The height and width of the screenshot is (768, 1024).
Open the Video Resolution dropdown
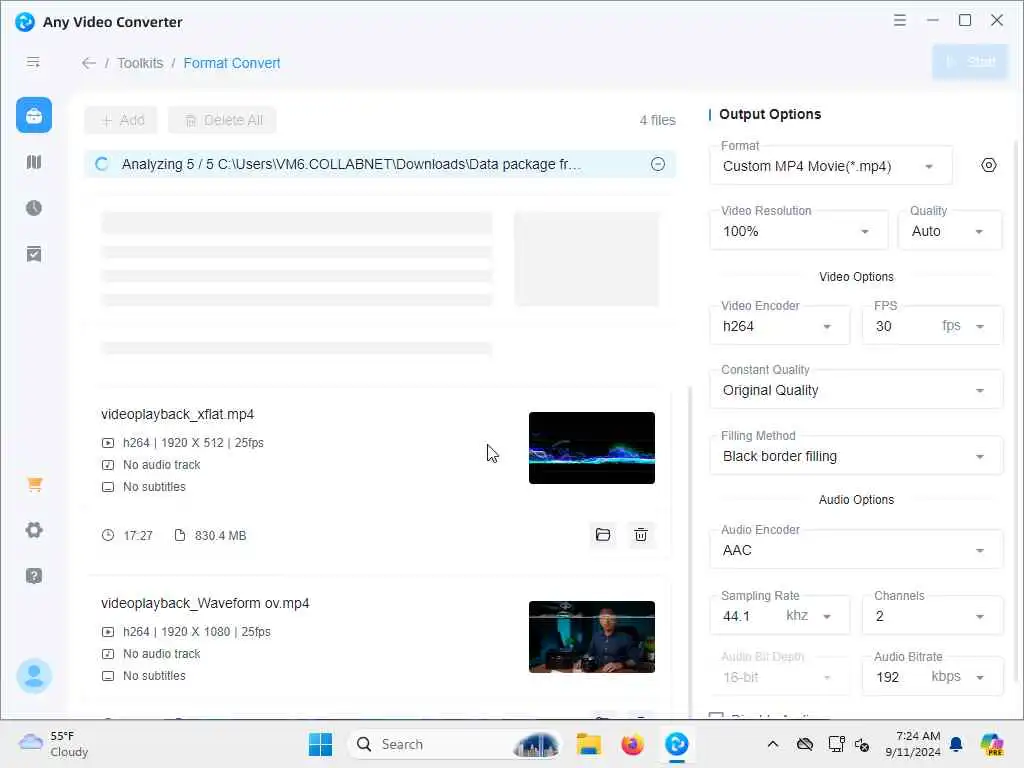799,231
